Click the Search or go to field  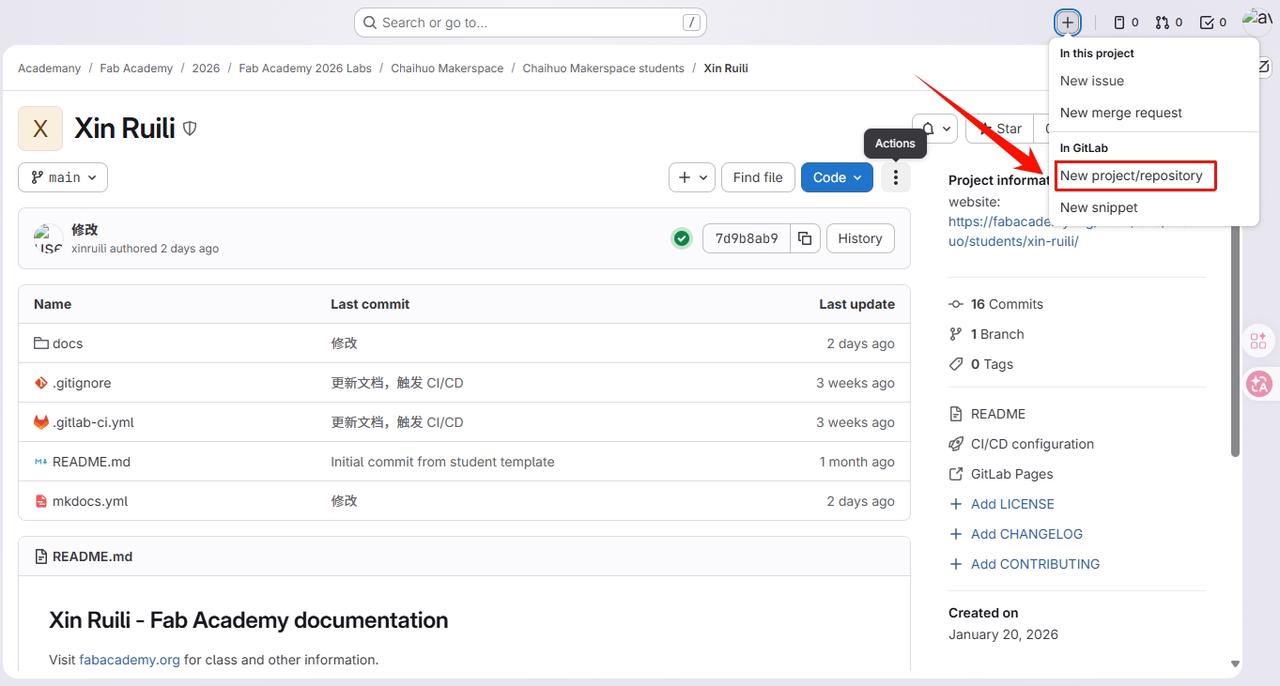(530, 22)
